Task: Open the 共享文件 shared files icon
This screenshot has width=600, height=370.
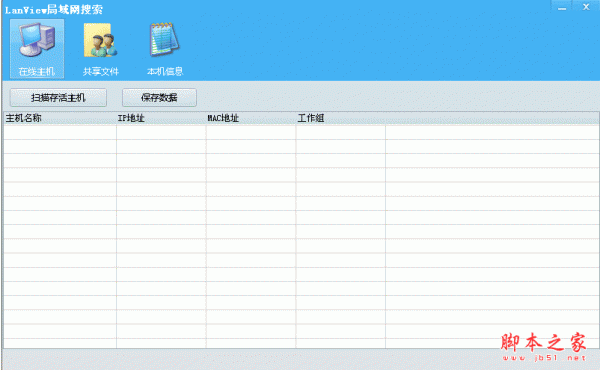Action: pos(101,49)
